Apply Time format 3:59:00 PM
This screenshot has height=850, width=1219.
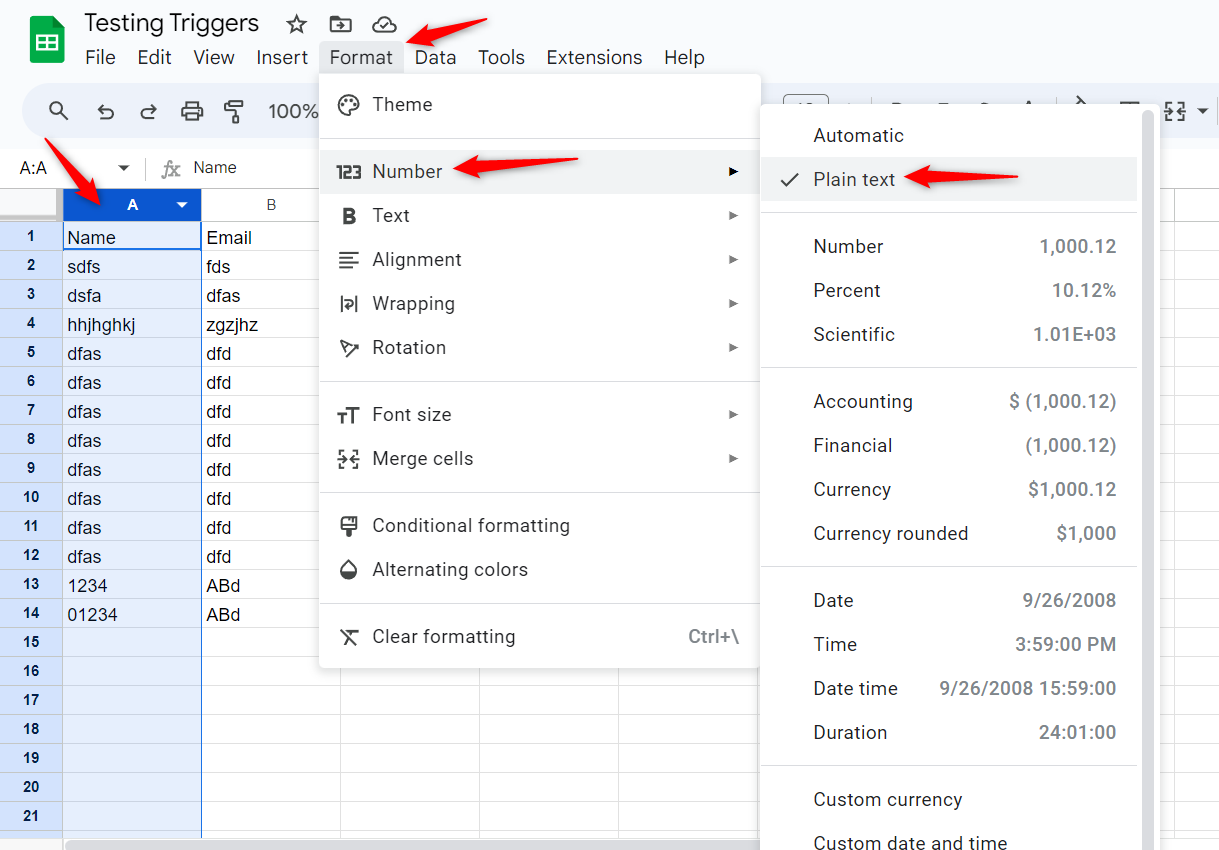click(x=949, y=645)
